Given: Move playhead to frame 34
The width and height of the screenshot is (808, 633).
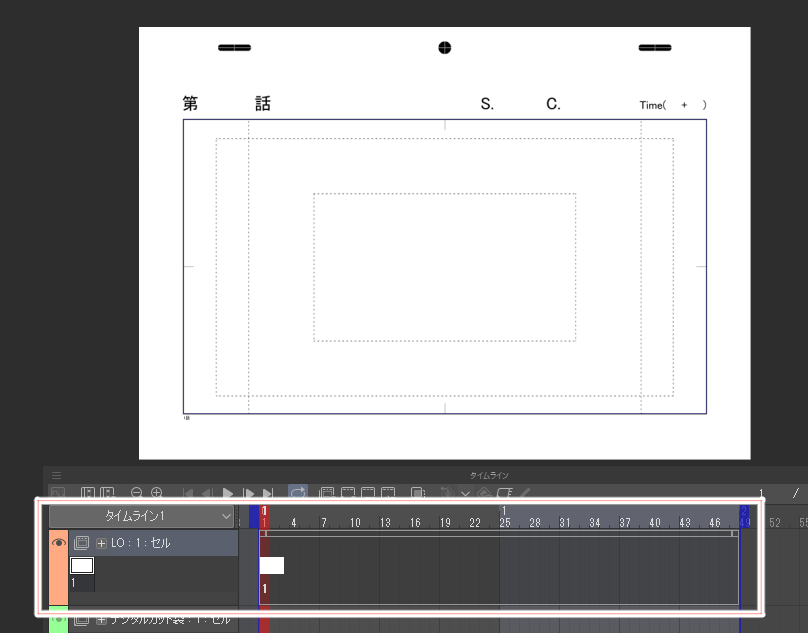Looking at the screenshot, I should pos(595,523).
